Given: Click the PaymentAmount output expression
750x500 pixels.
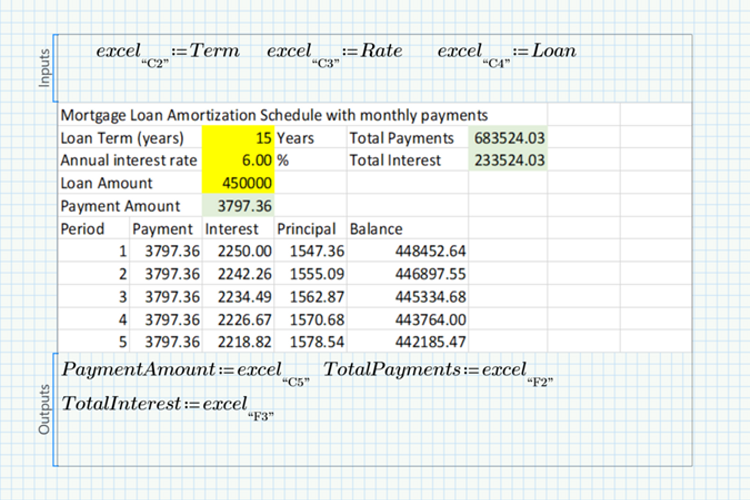Looking at the screenshot, I should click(x=183, y=371).
